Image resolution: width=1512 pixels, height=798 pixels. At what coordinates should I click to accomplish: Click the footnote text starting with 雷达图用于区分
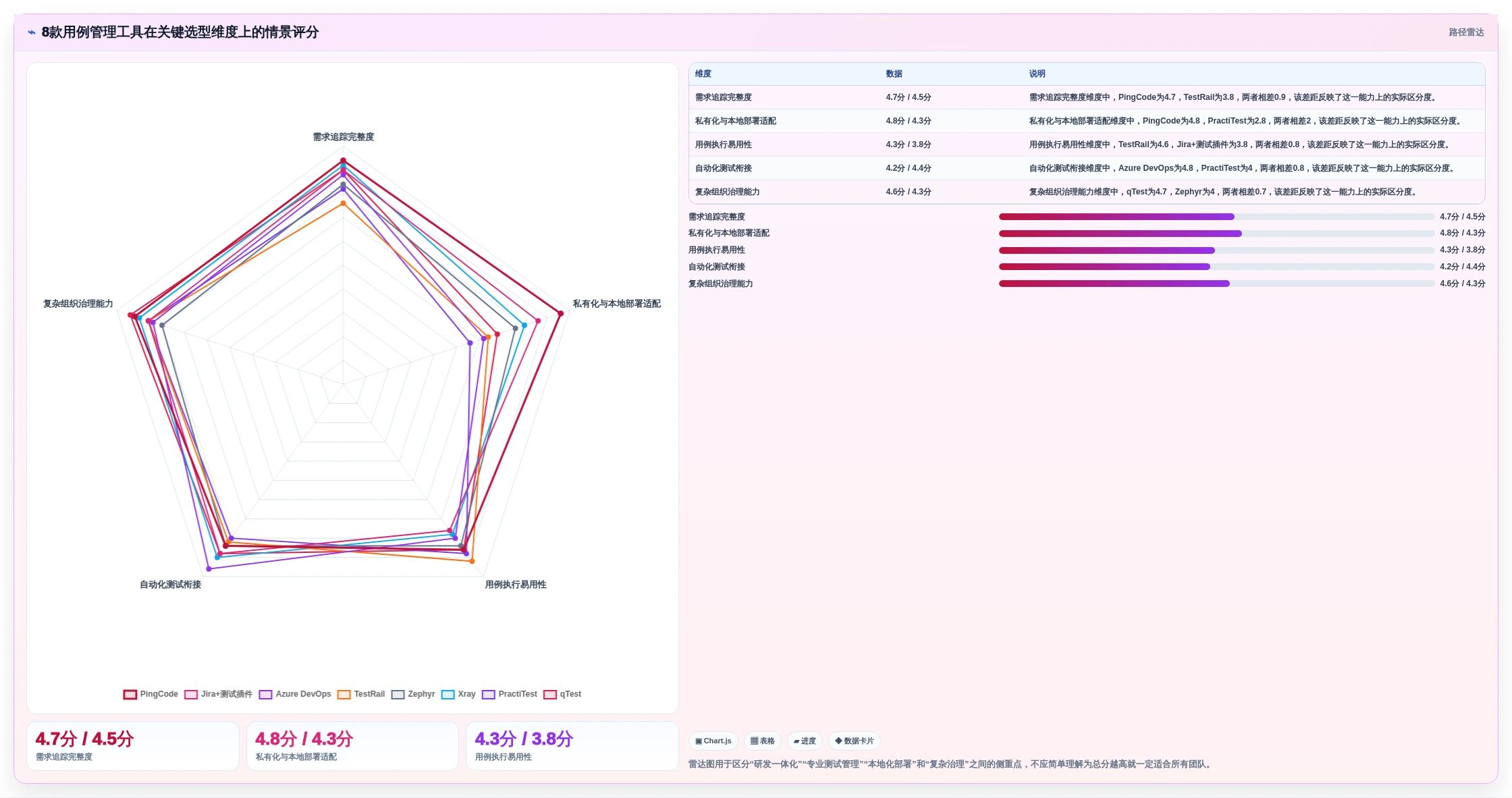[951, 764]
